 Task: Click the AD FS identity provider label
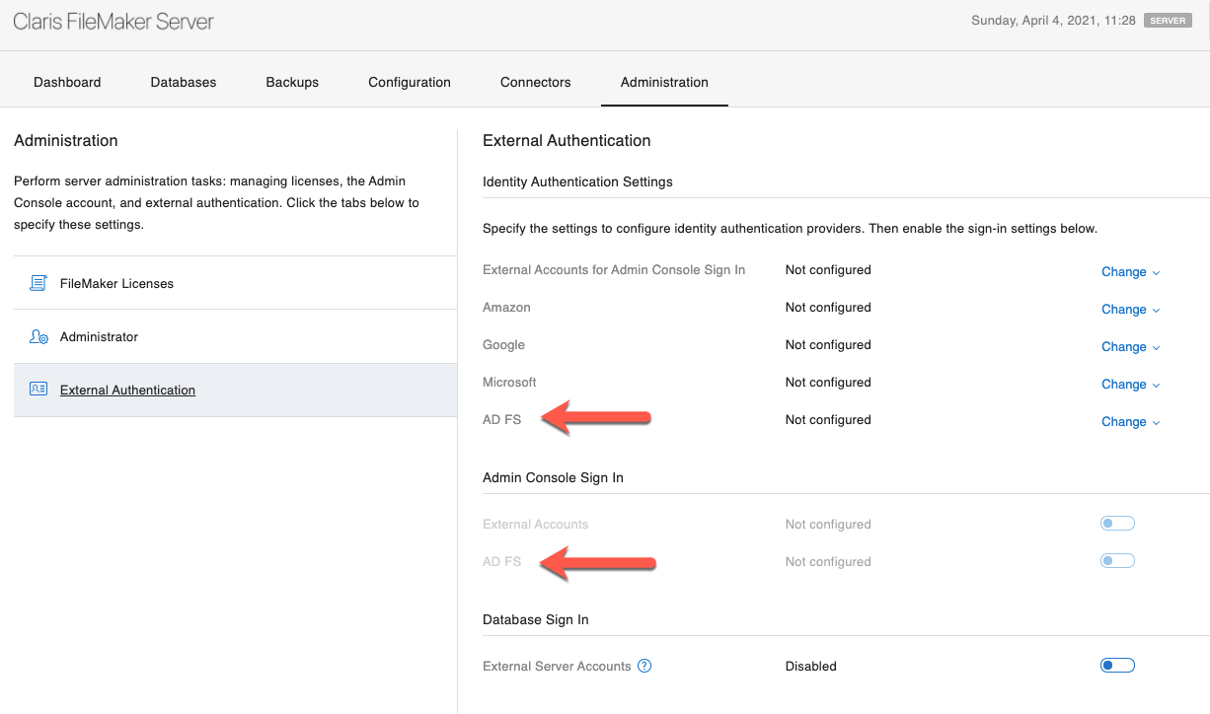click(x=502, y=420)
